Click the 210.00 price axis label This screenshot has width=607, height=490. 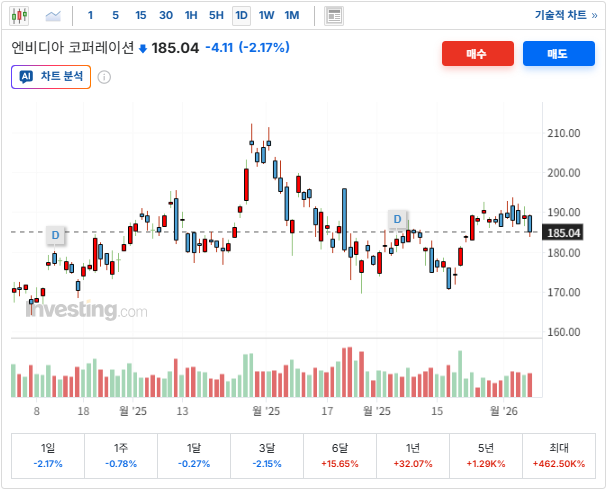point(564,133)
